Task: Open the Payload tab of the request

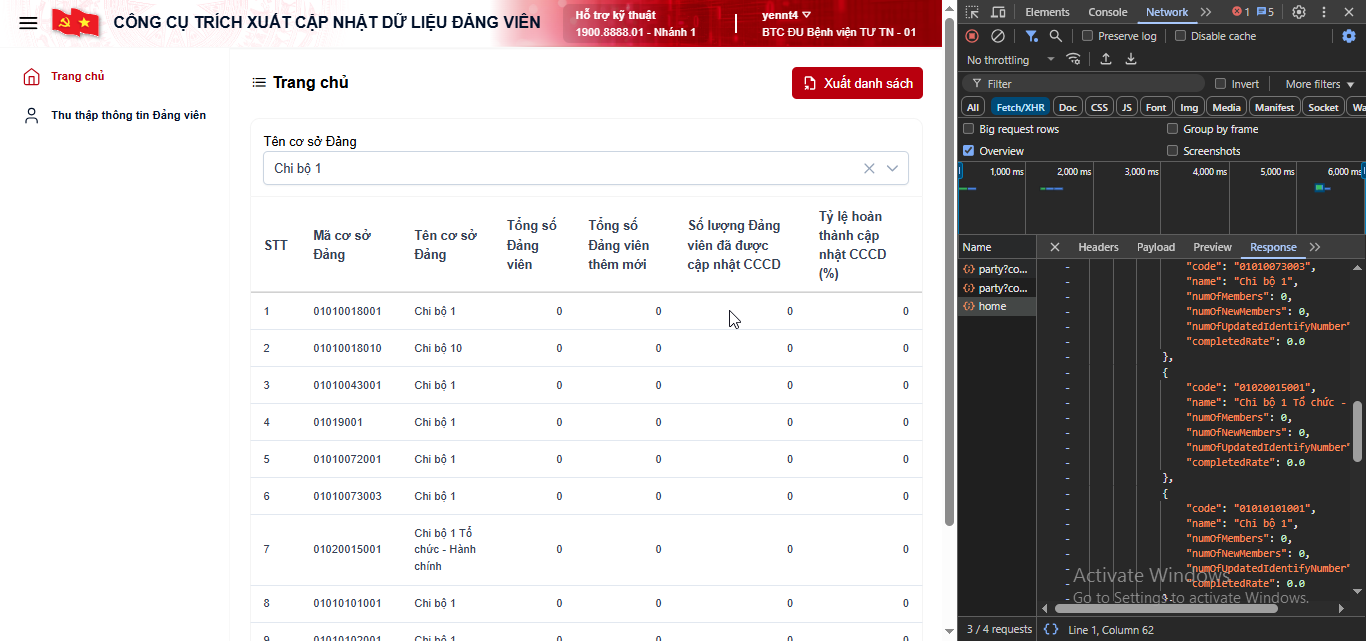Action: (1155, 246)
